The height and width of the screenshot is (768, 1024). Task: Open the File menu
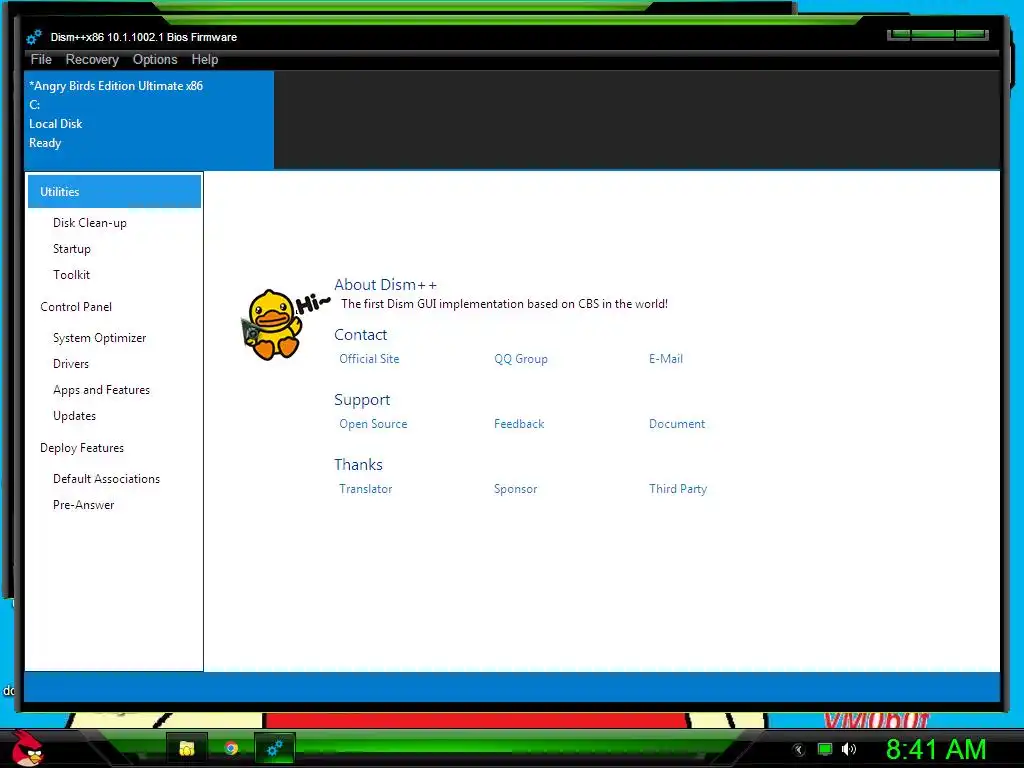pos(41,59)
